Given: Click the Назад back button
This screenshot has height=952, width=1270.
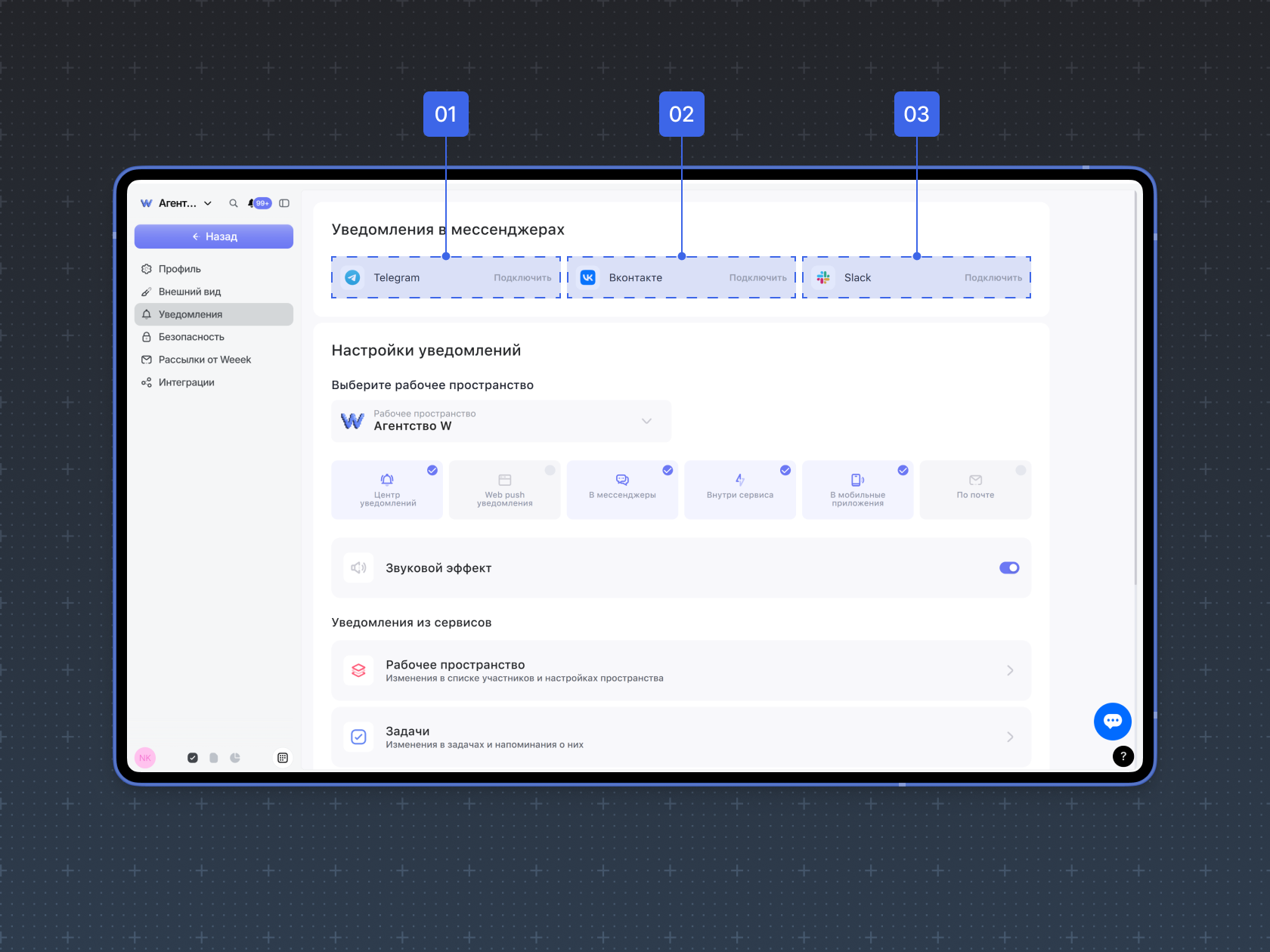Looking at the screenshot, I should pos(214,236).
